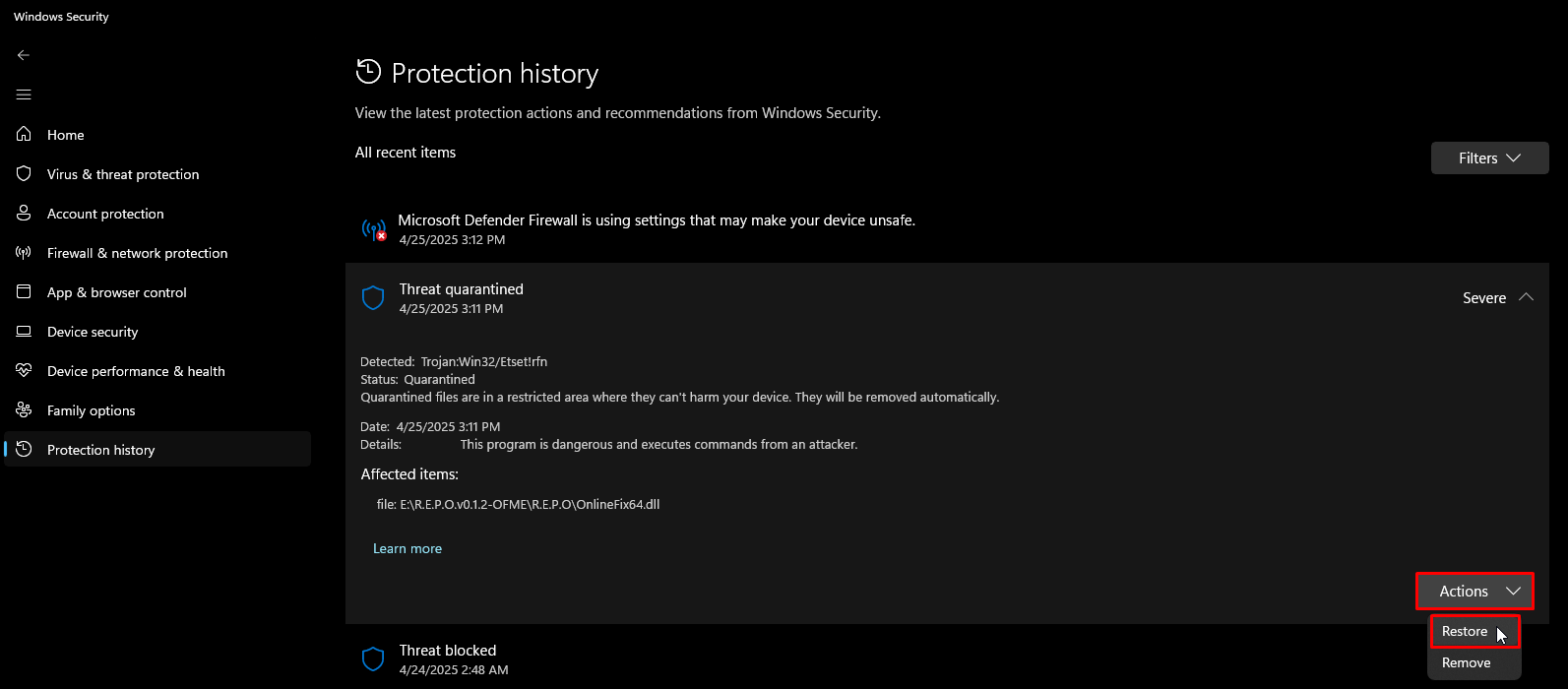Click the Threat quarantined shield icon

pyautogui.click(x=373, y=298)
